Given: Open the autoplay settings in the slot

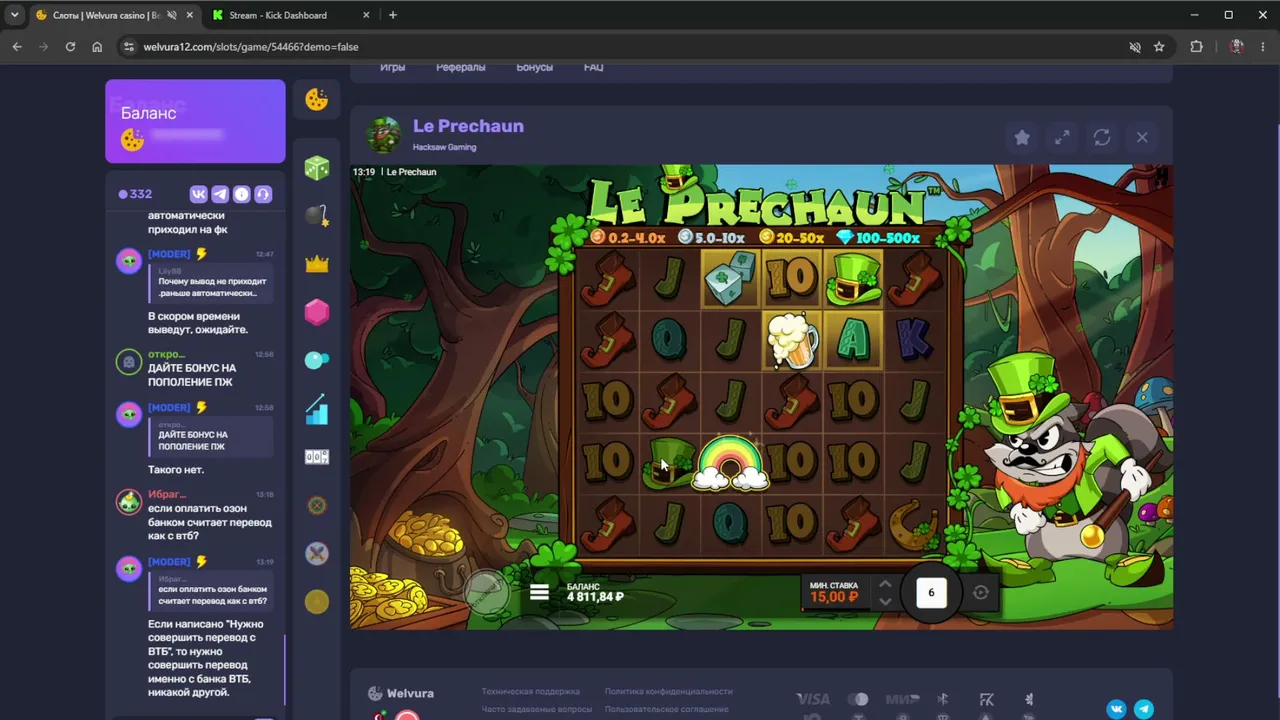Looking at the screenshot, I should click(x=981, y=593).
